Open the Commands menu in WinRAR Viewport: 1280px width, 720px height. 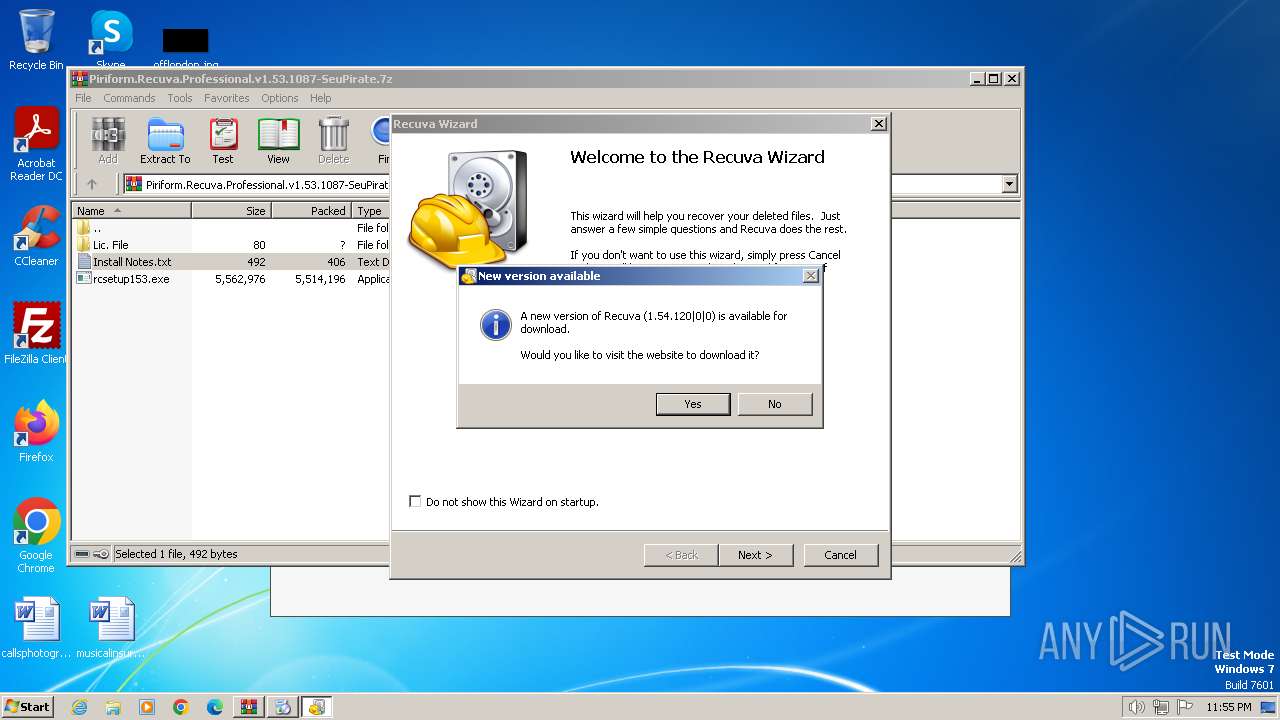click(129, 98)
